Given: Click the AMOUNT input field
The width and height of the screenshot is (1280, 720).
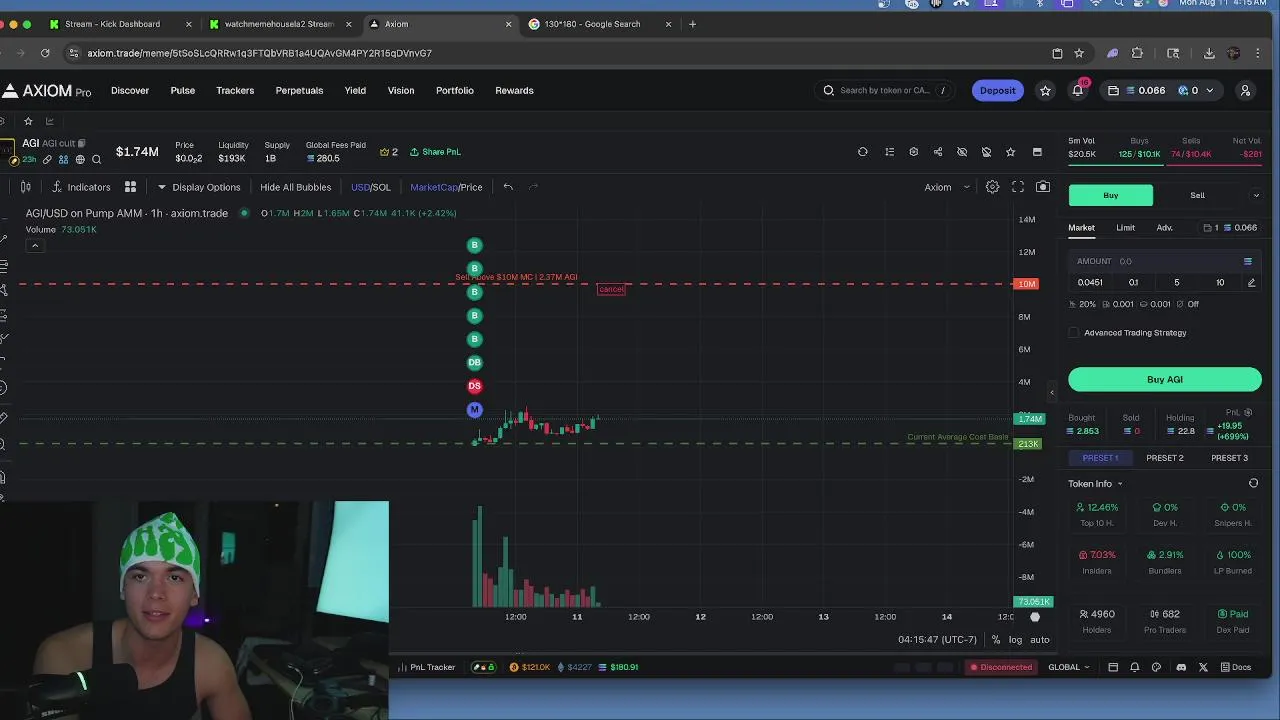Looking at the screenshot, I should [1165, 261].
